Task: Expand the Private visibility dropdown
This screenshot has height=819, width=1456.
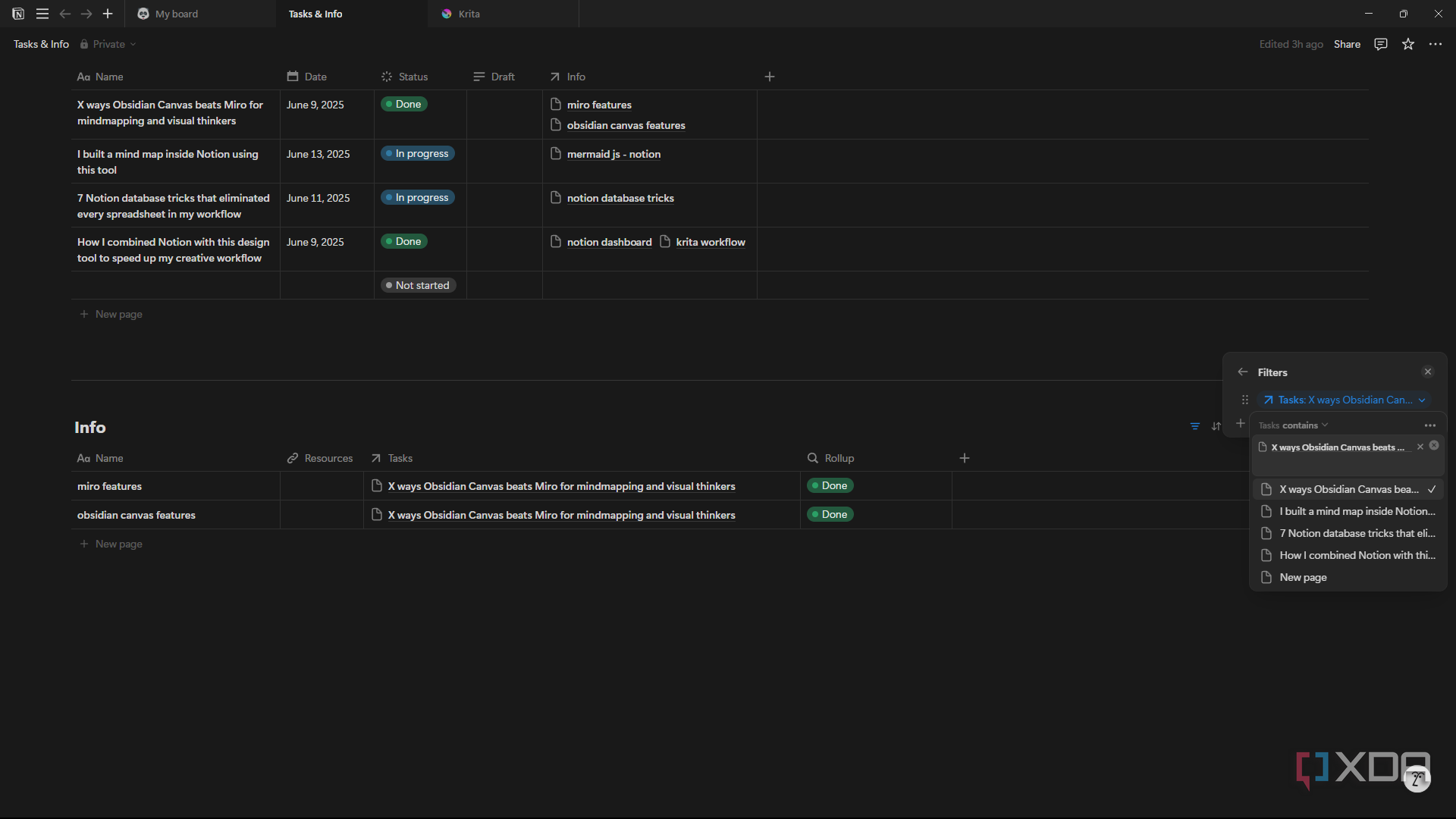Action: click(x=108, y=44)
